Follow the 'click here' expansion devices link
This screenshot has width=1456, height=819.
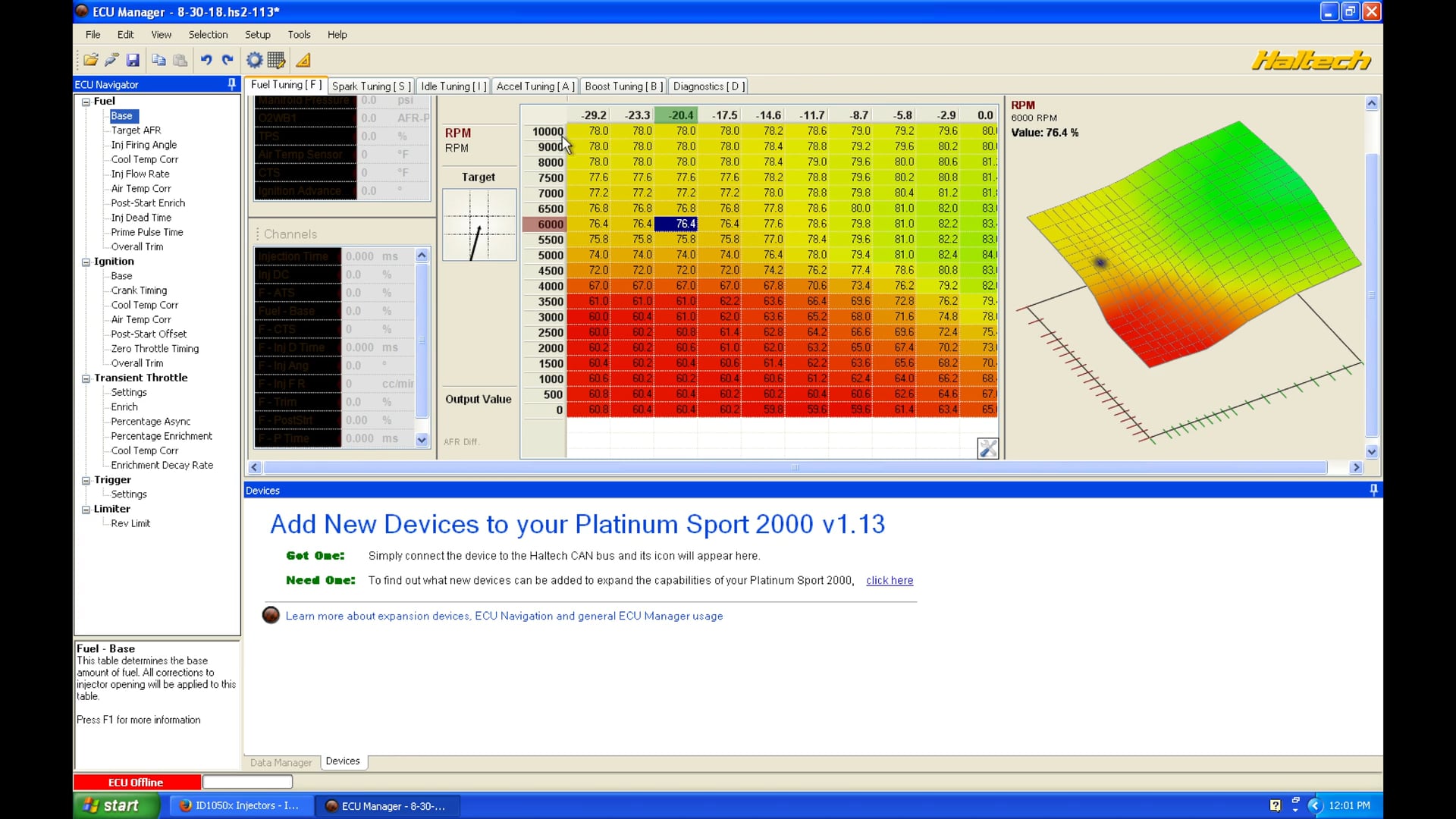click(x=889, y=580)
